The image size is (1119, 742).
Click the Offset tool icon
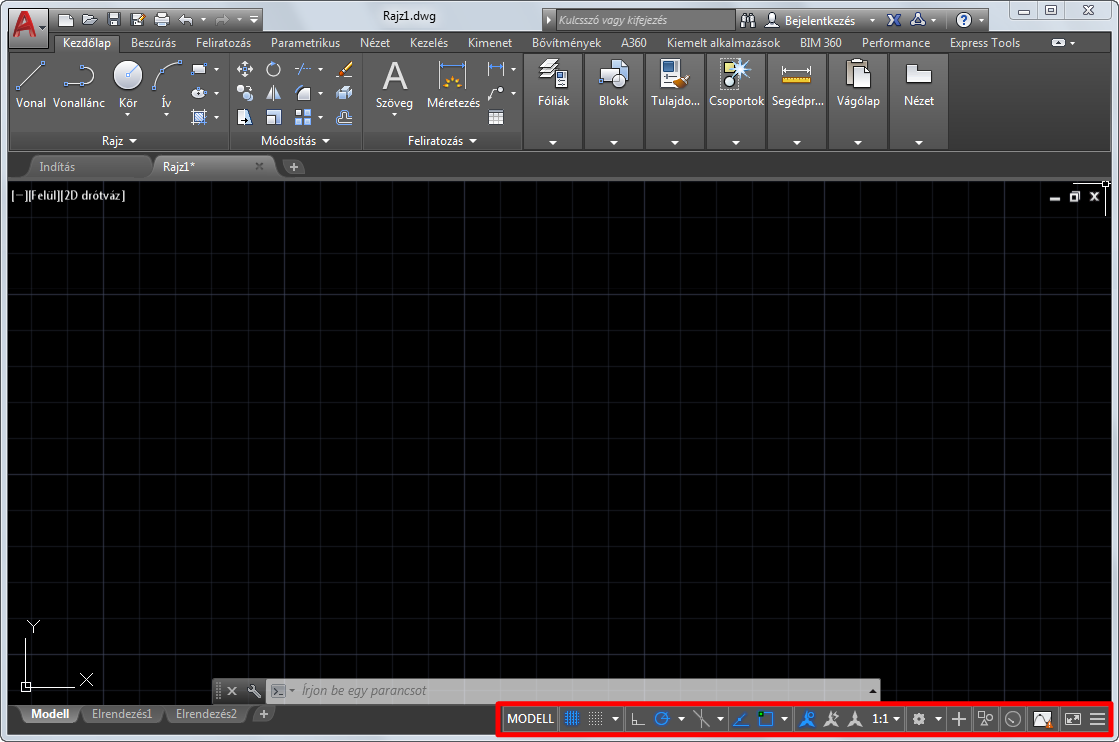pos(344,117)
